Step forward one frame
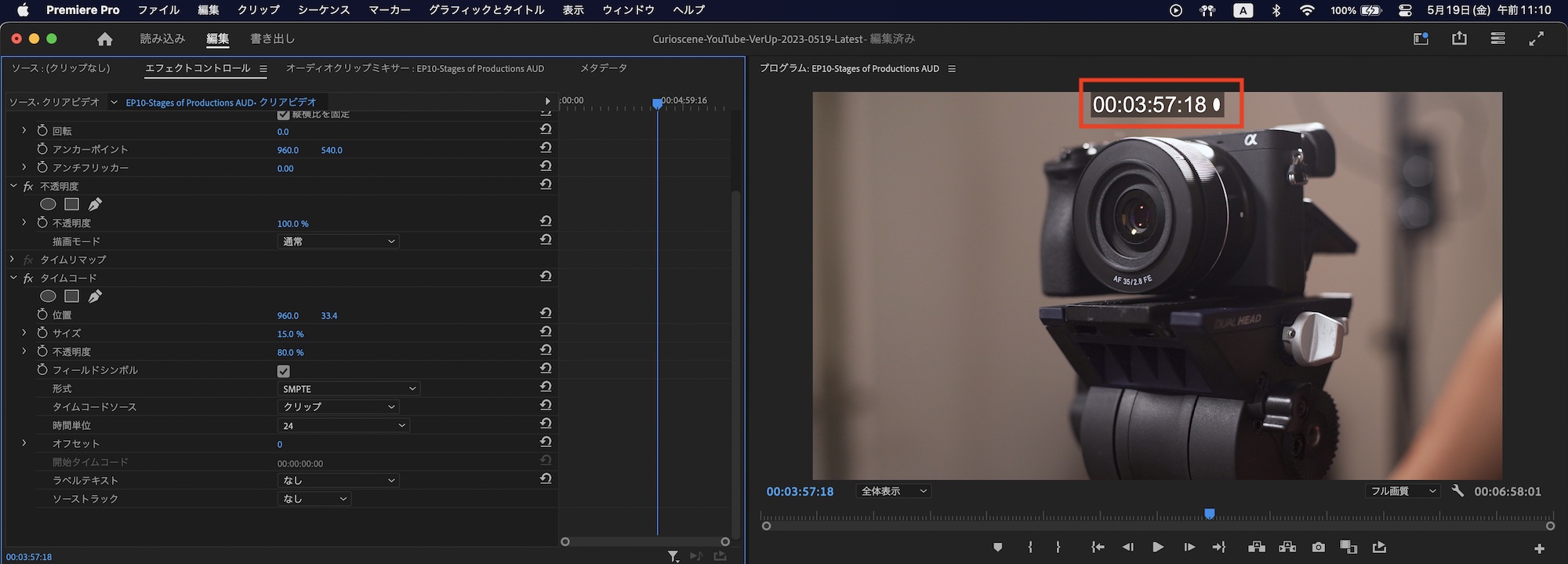The width and height of the screenshot is (1568, 564). click(x=1189, y=548)
